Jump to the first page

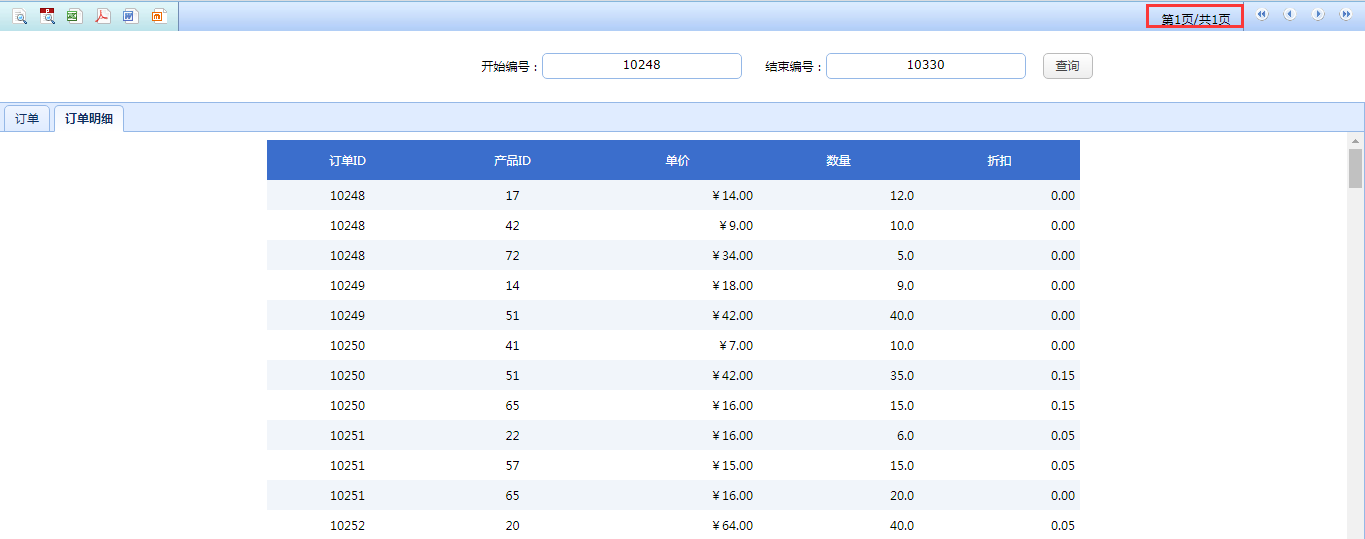point(1262,15)
